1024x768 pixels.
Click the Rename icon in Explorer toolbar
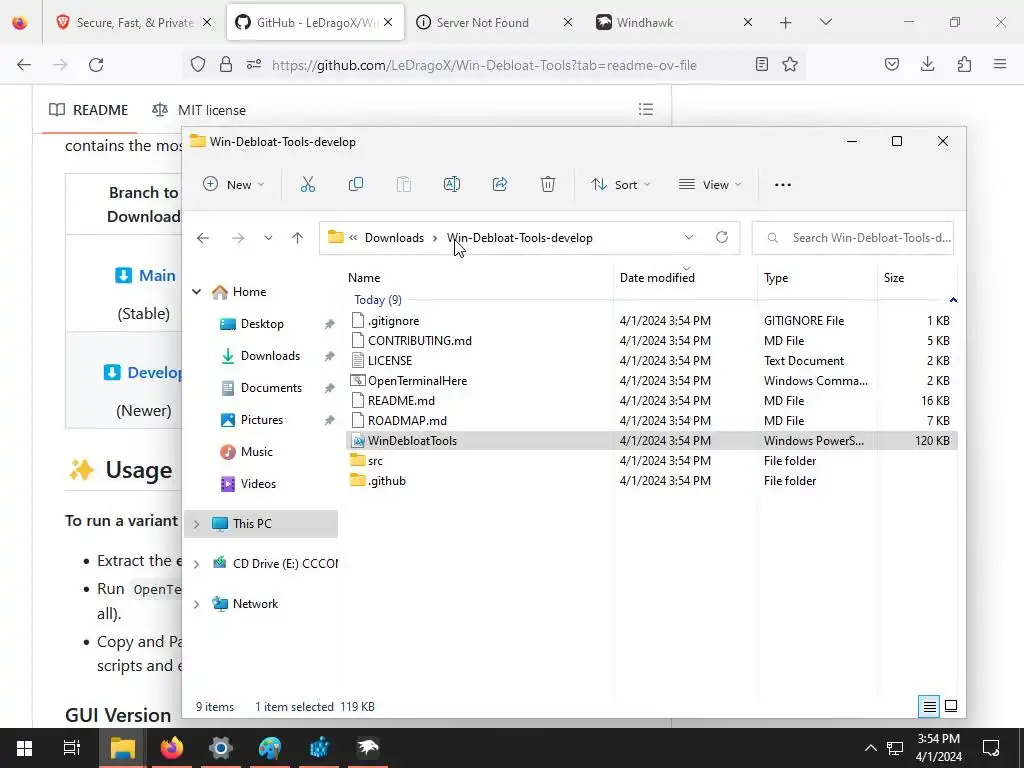[x=452, y=185]
